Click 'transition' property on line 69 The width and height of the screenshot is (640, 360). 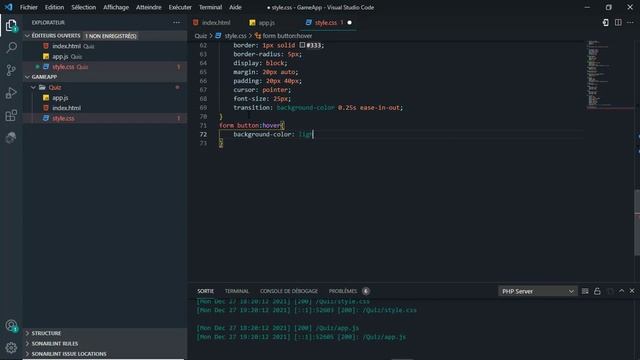coord(251,108)
